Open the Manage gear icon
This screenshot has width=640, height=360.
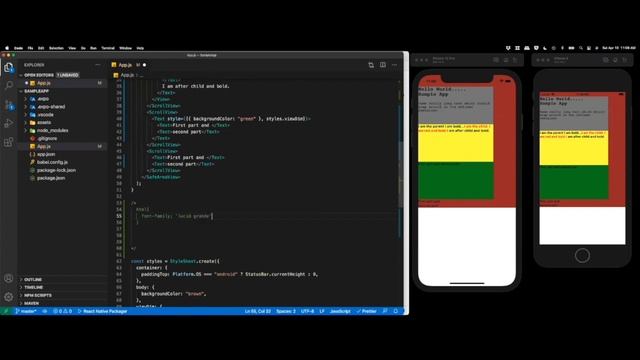[8, 297]
